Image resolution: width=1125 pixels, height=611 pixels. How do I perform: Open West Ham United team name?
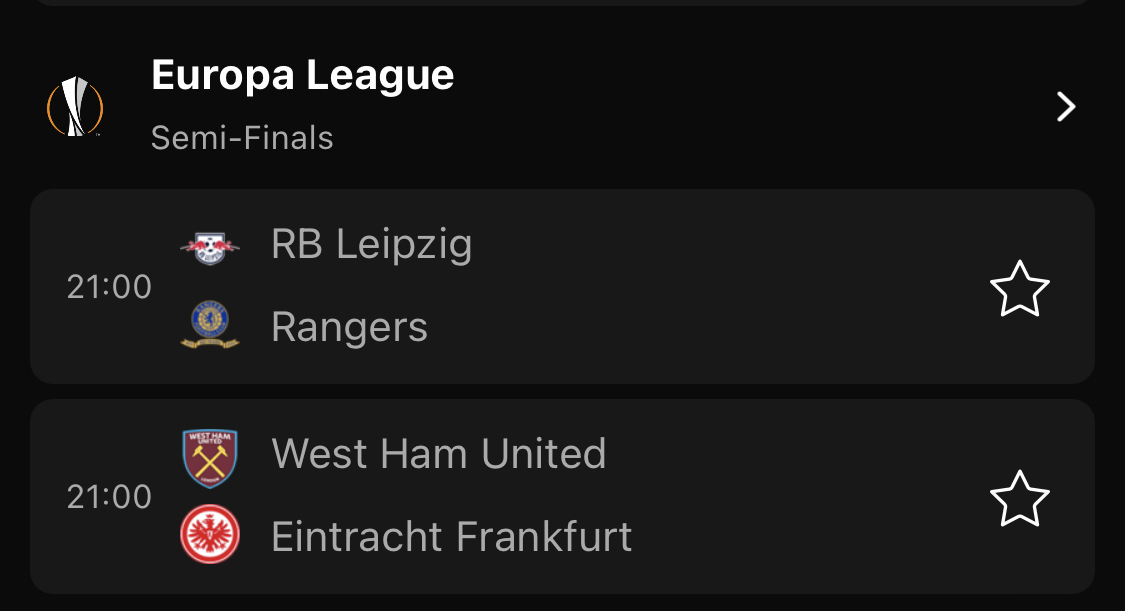439,454
